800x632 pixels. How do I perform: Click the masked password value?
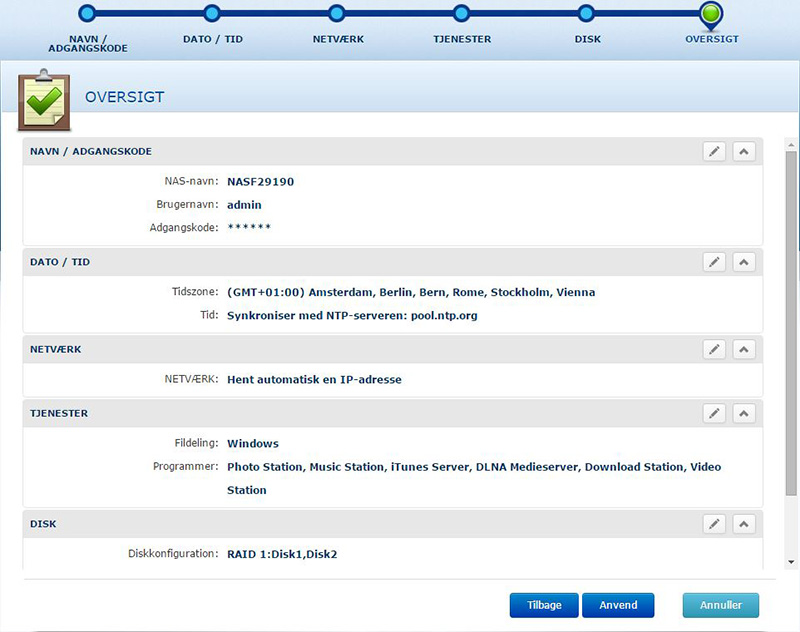pyautogui.click(x=249, y=226)
